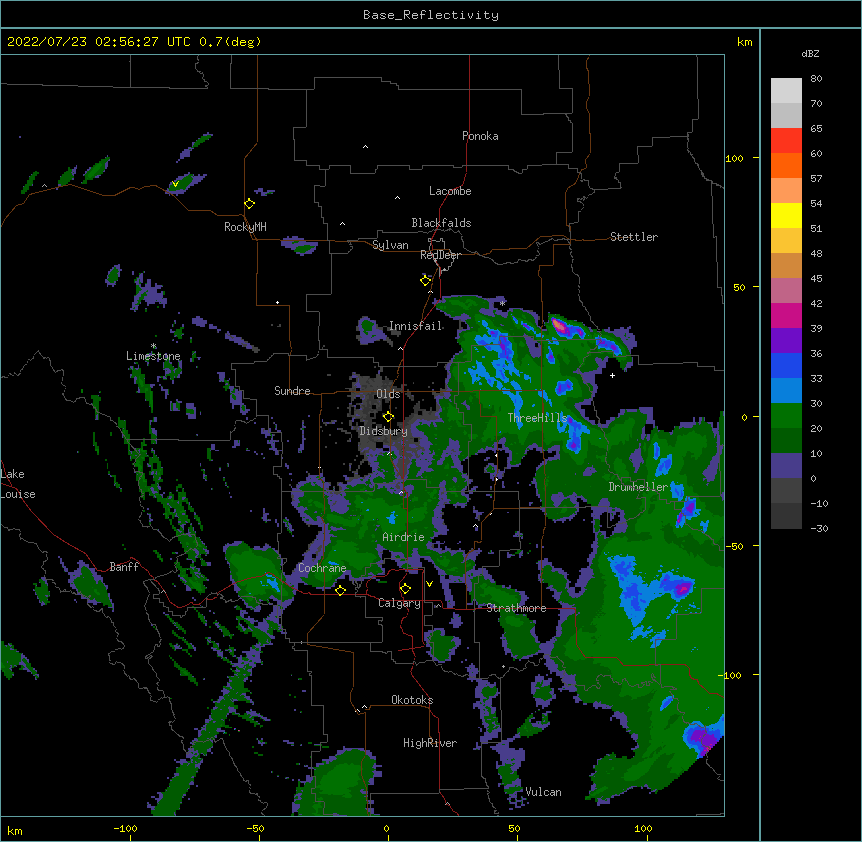This screenshot has width=862, height=842.
Task: Pick the red 60-65 dBZ legend swatch
Action: (786, 141)
